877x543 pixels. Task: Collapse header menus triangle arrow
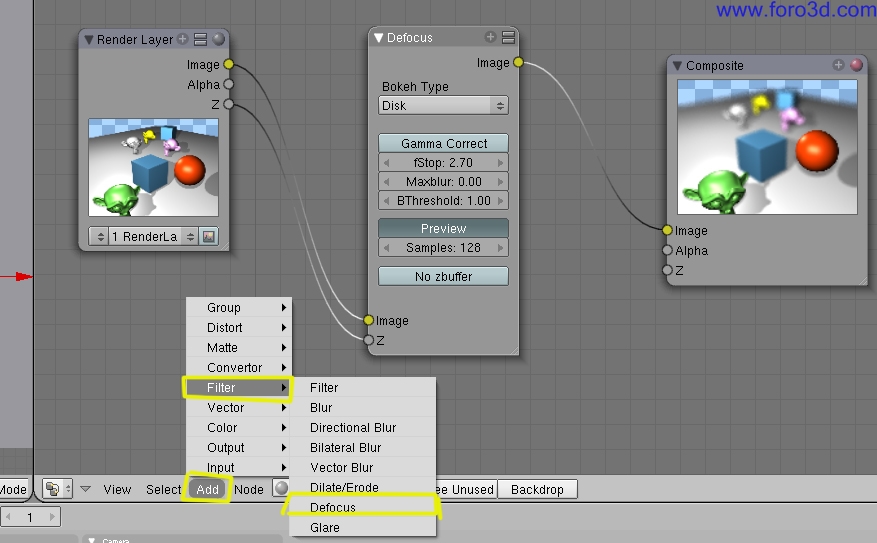(x=85, y=489)
